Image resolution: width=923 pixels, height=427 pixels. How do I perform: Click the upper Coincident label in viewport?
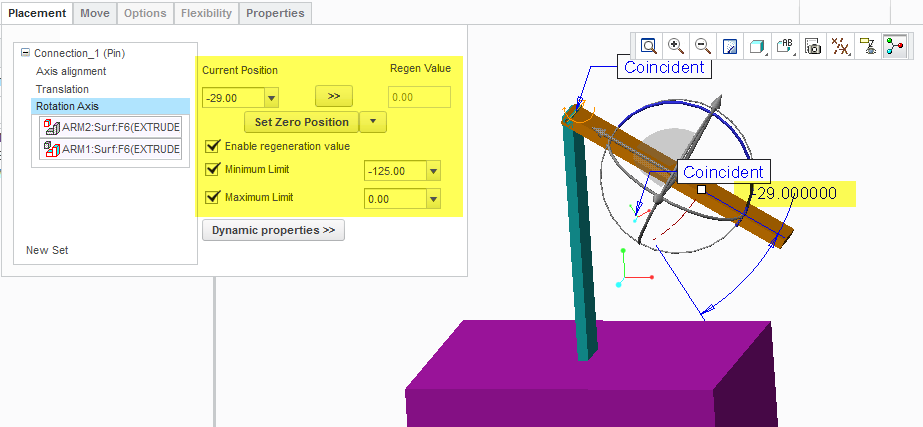point(664,67)
